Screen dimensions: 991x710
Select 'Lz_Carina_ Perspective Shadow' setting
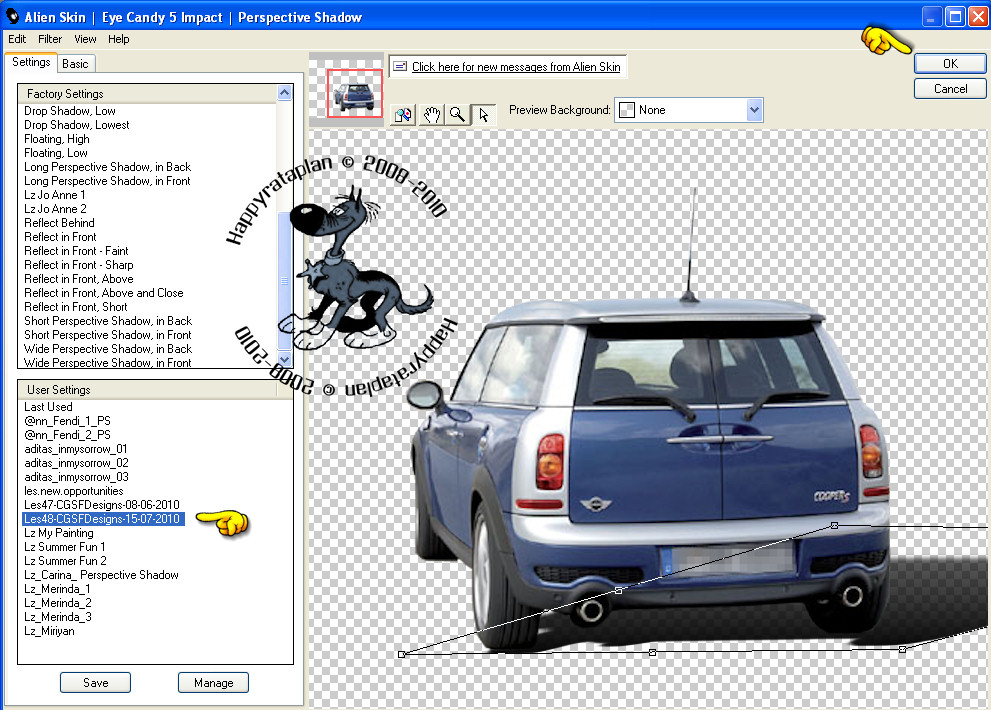(101, 575)
